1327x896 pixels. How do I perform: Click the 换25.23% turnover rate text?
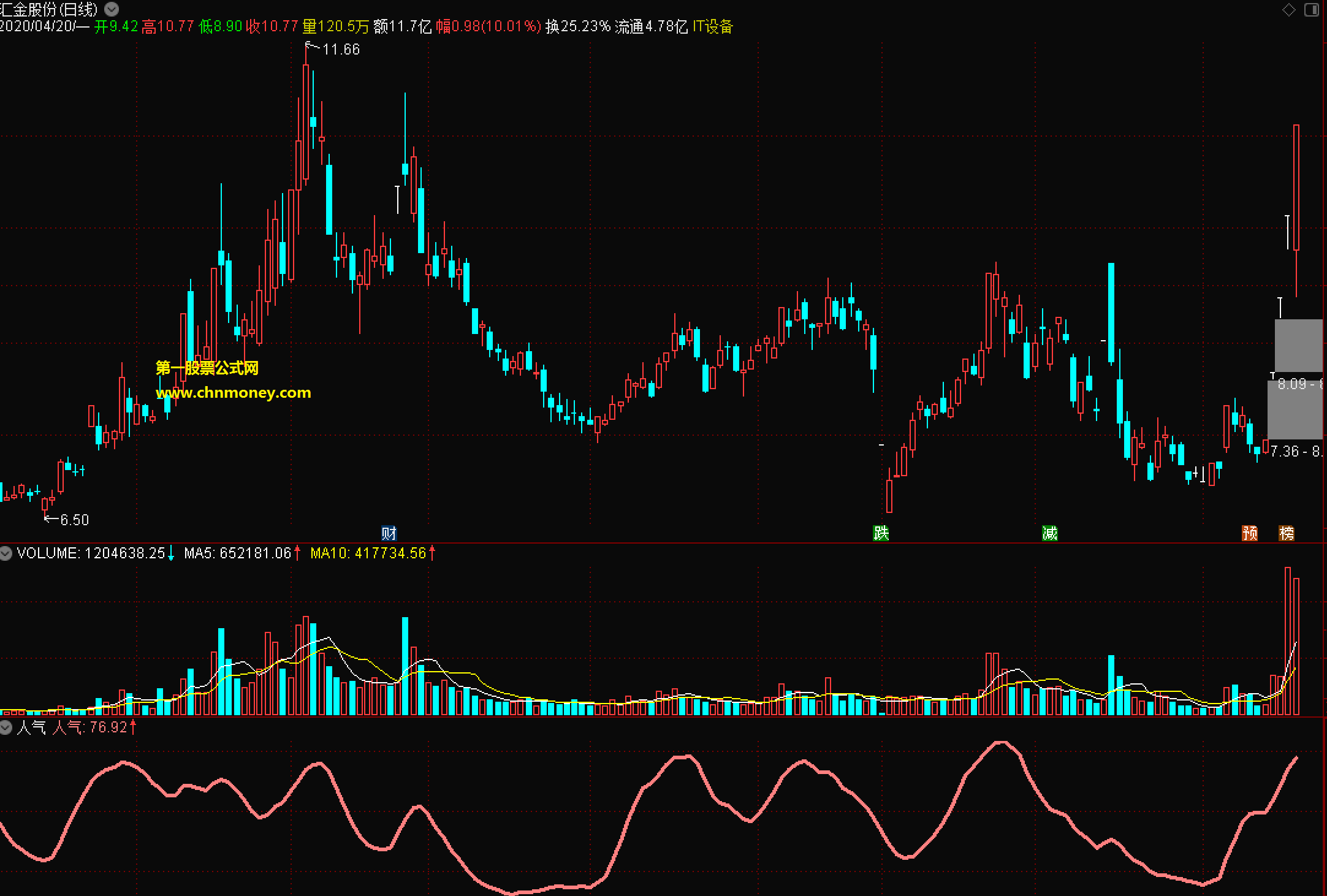pos(578,26)
